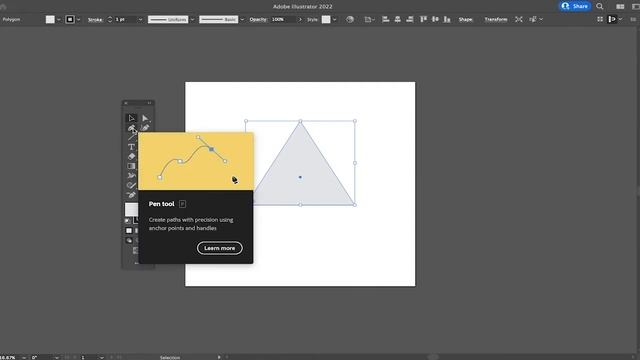
Task: Expand the Opacity slider arrow
Action: point(300,20)
